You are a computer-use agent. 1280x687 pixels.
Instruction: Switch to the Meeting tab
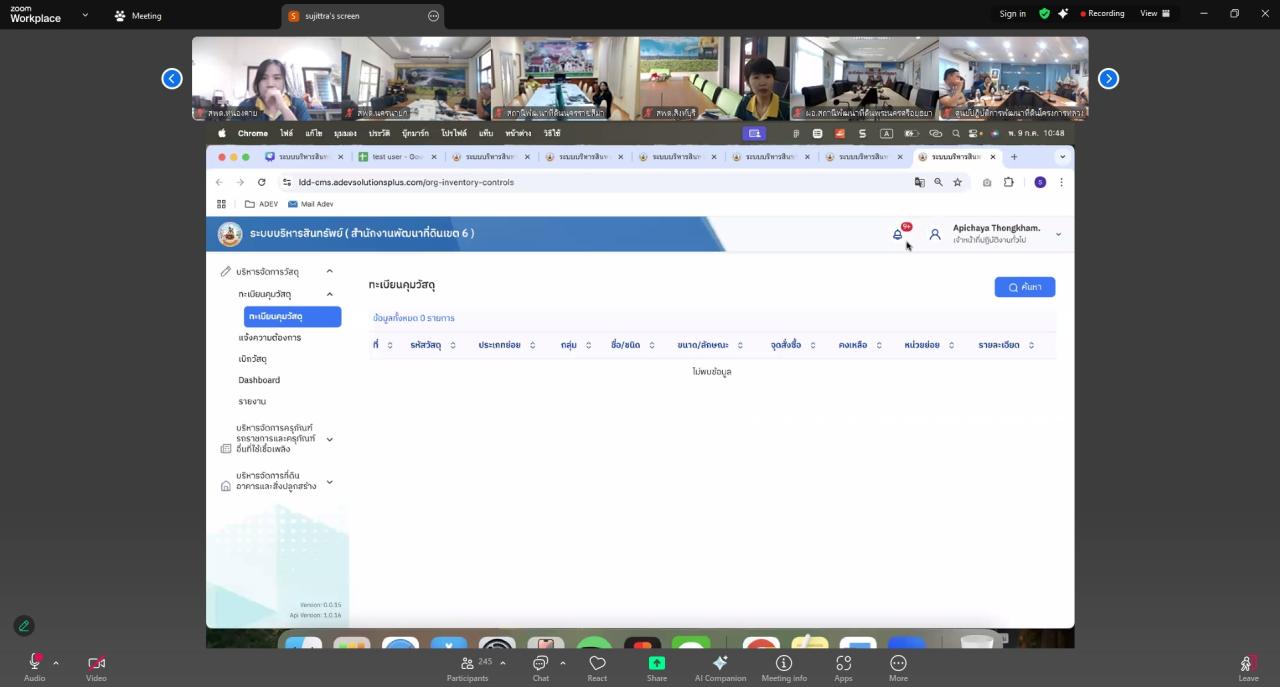click(138, 16)
